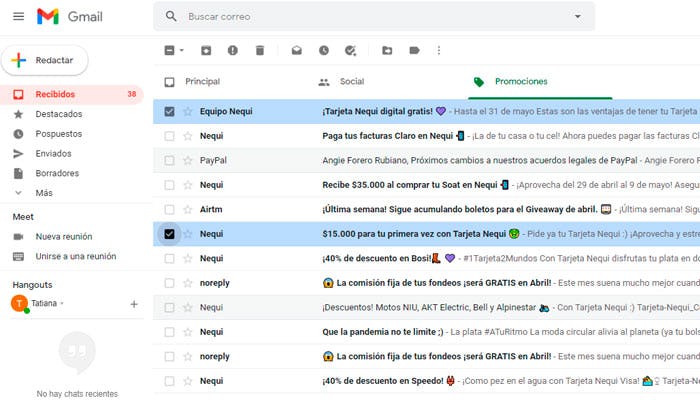Image resolution: width=700 pixels, height=400 pixels.
Task: Open the select-all checkbox dropdown arrow
Action: pyautogui.click(x=181, y=50)
